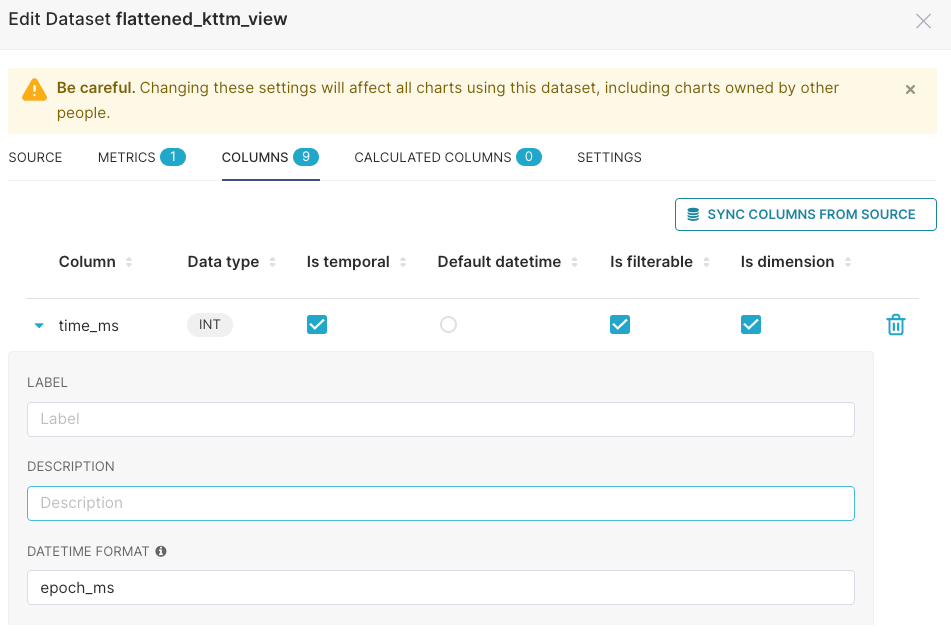951x641 pixels.
Task: Sort by Default datetime header arrows
Action: (574, 262)
